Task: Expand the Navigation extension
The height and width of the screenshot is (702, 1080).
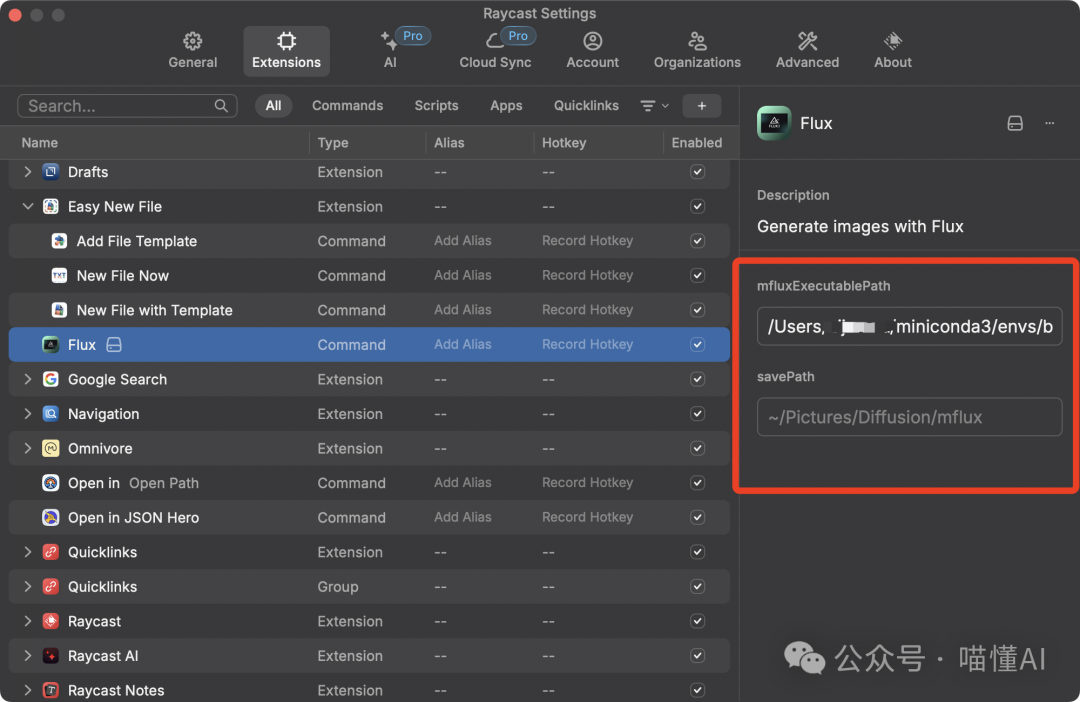Action: pos(28,413)
